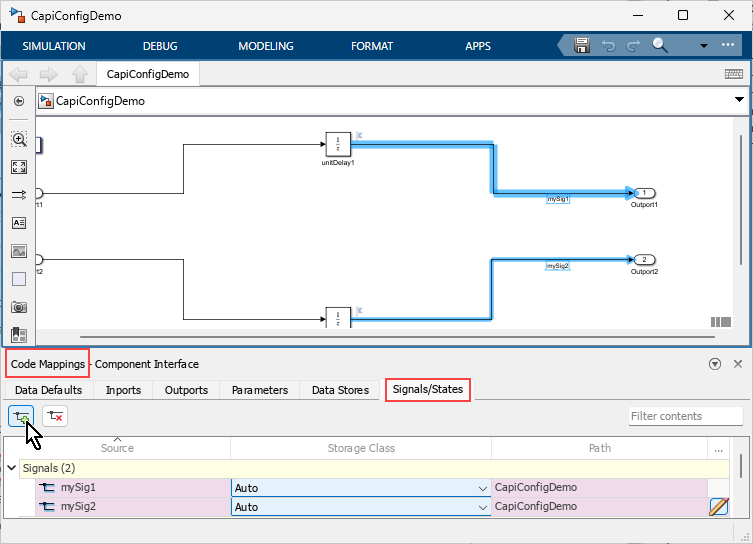Open the MODELING toolstrip tab
Viewport: 753px width, 544px height.
266,46
